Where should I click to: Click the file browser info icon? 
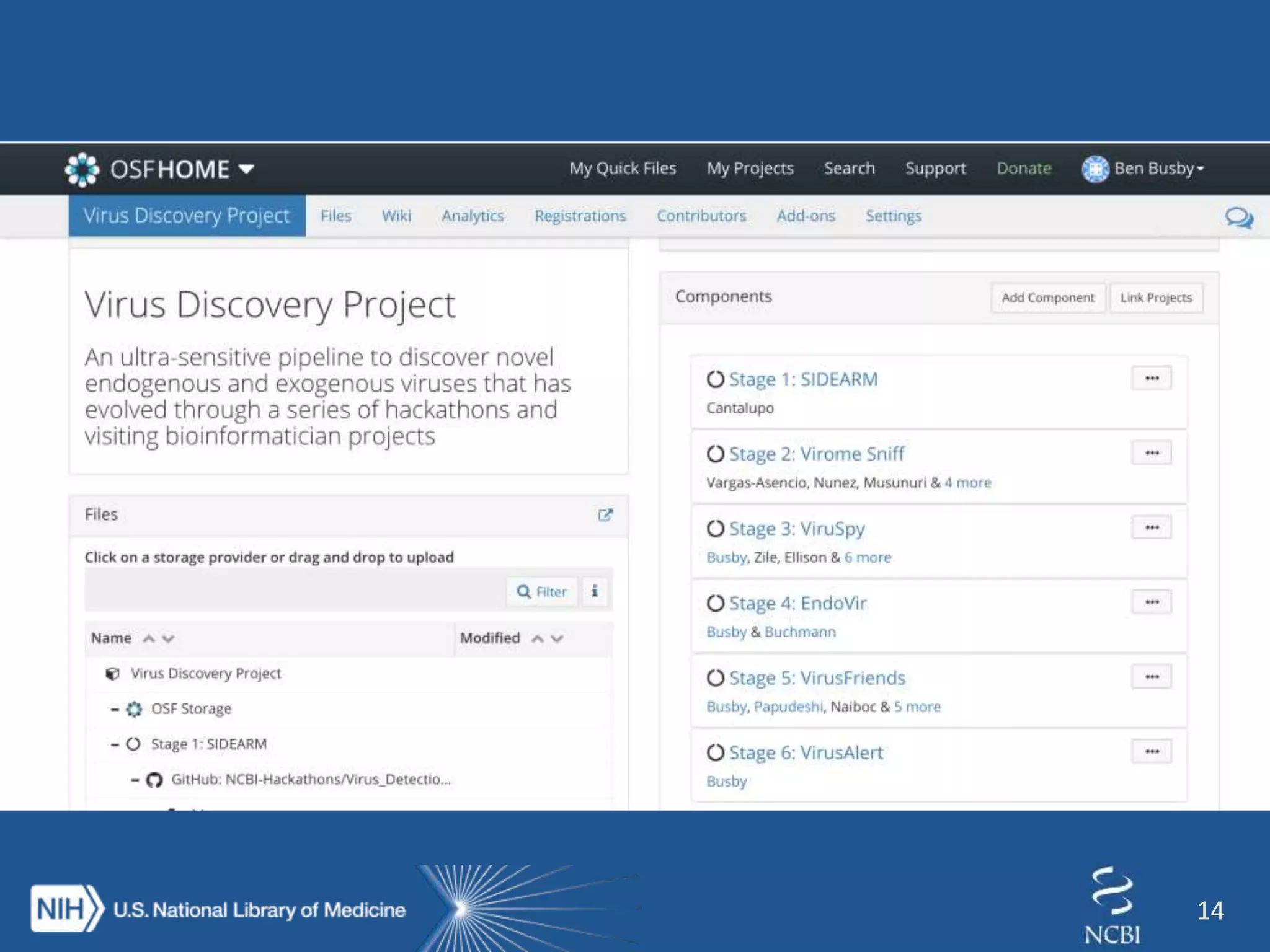(595, 591)
